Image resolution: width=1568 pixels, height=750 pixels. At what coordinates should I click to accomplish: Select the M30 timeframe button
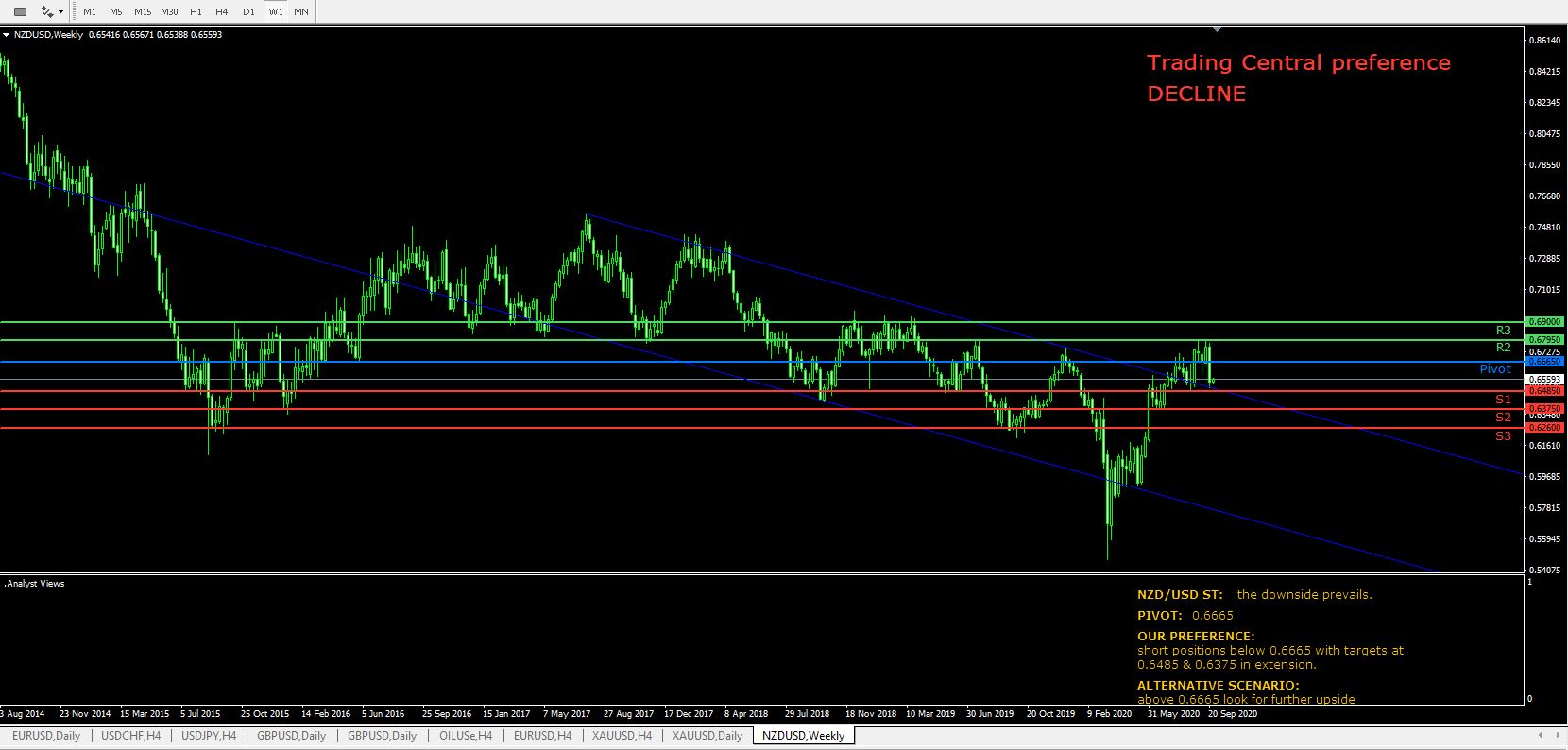coord(169,12)
